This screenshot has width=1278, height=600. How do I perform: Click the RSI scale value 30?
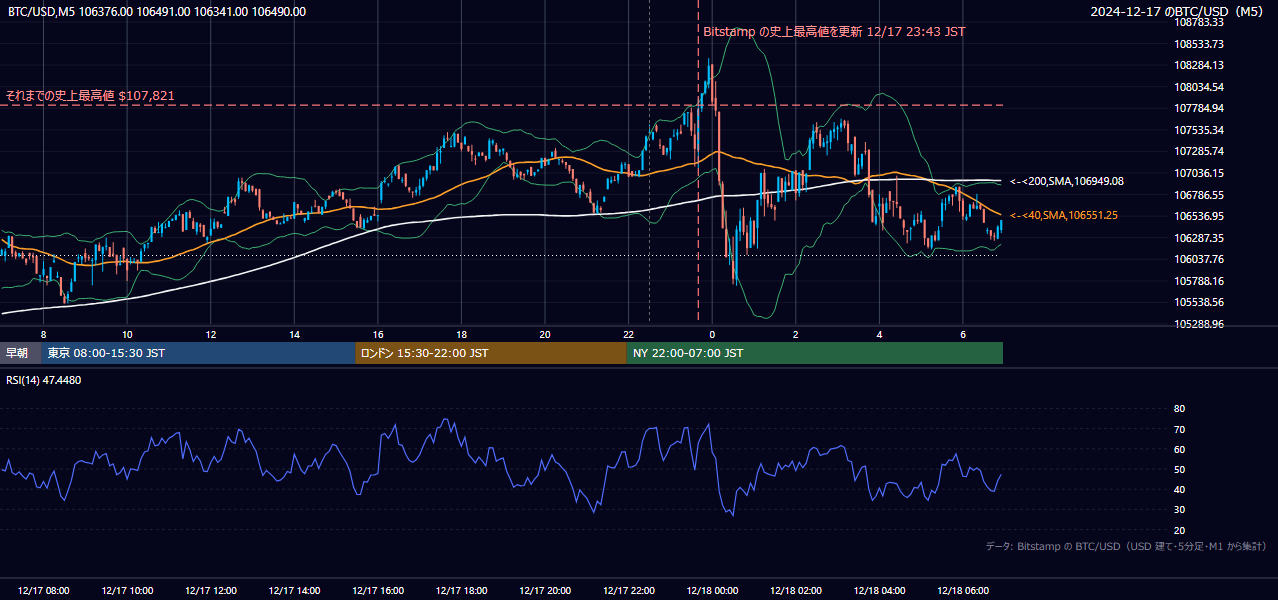pos(1179,510)
